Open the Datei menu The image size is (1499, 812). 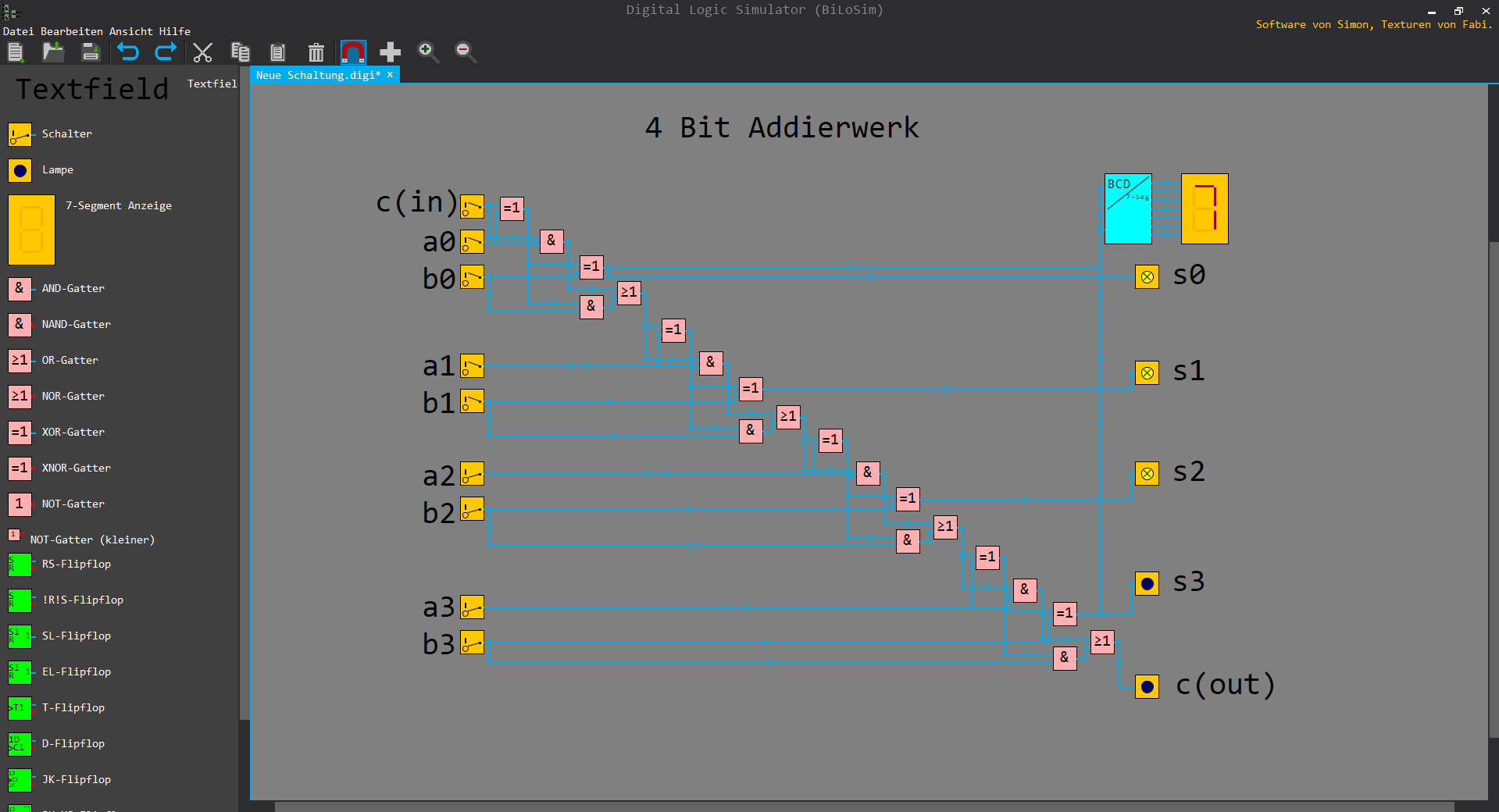click(19, 31)
